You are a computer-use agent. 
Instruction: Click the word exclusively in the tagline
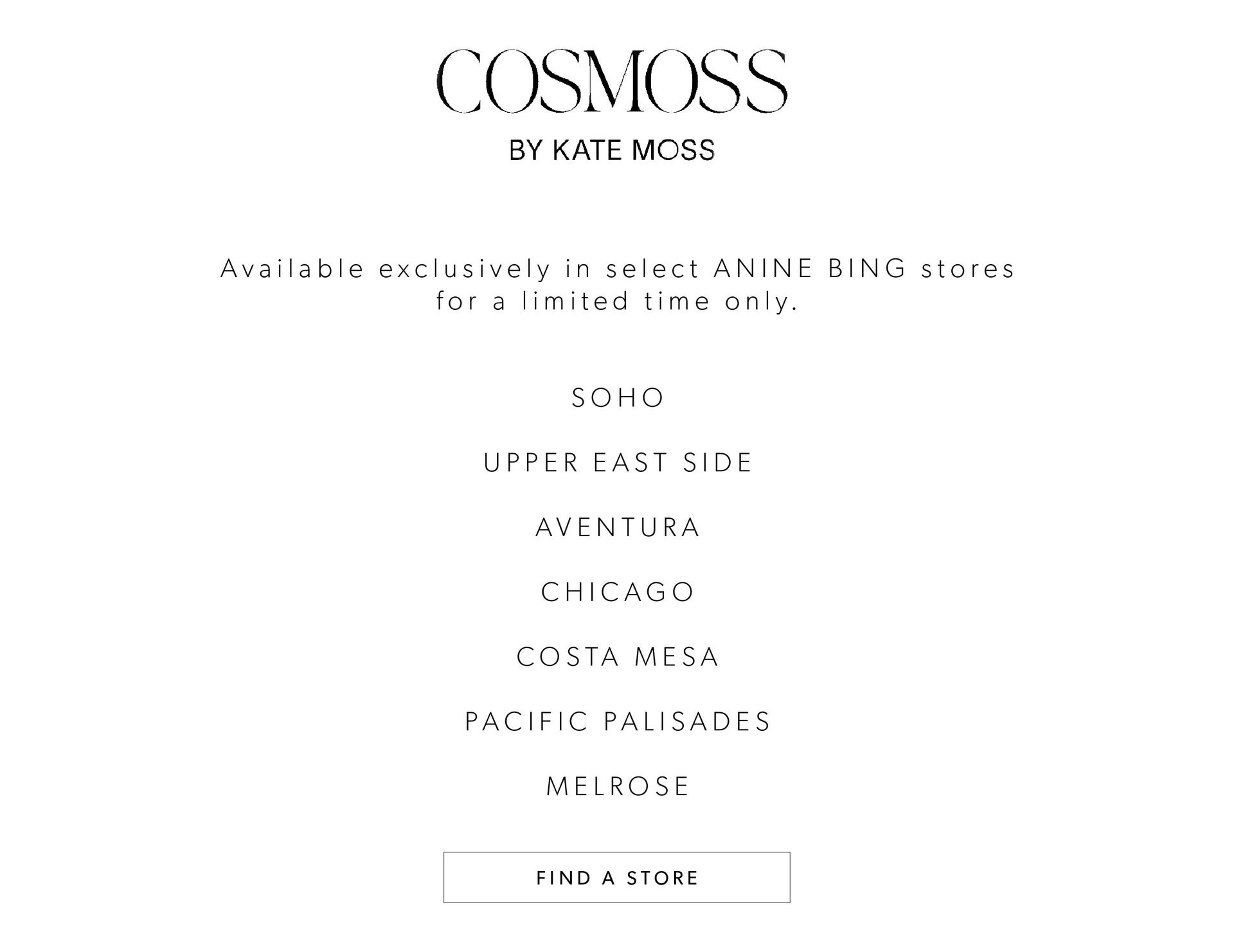pyautogui.click(x=465, y=269)
